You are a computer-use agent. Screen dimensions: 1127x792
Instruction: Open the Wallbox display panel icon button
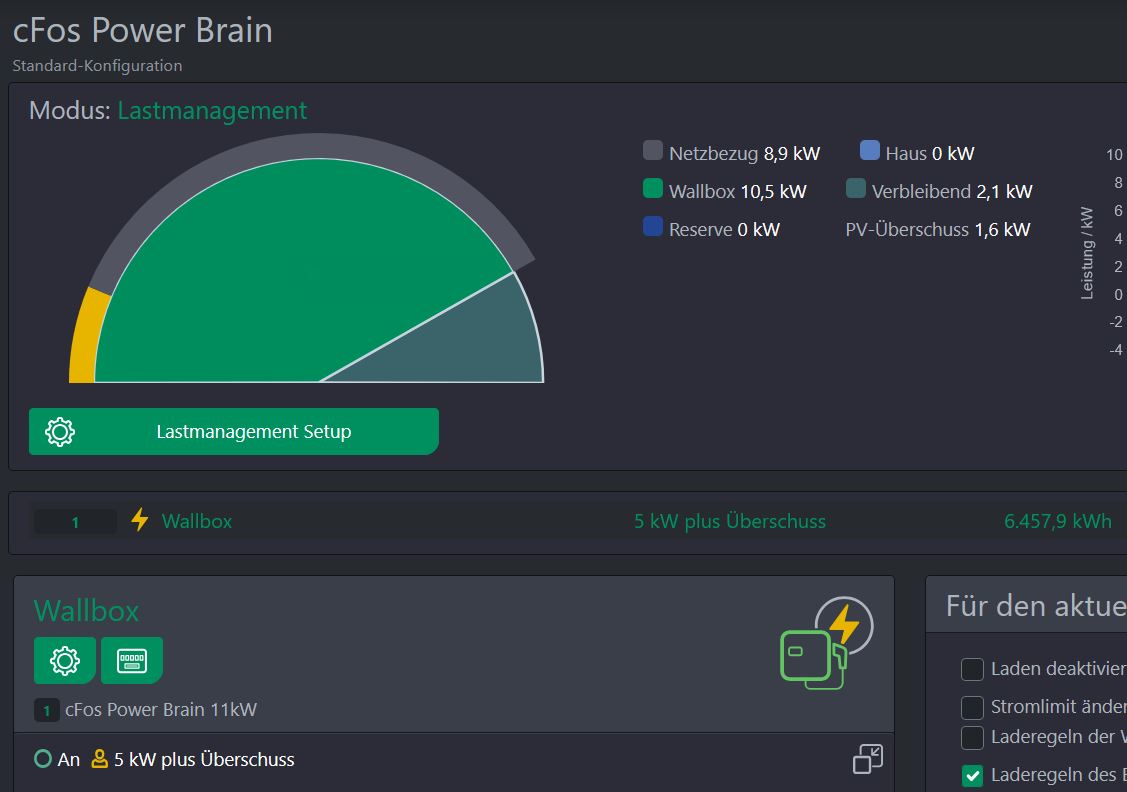point(132,660)
